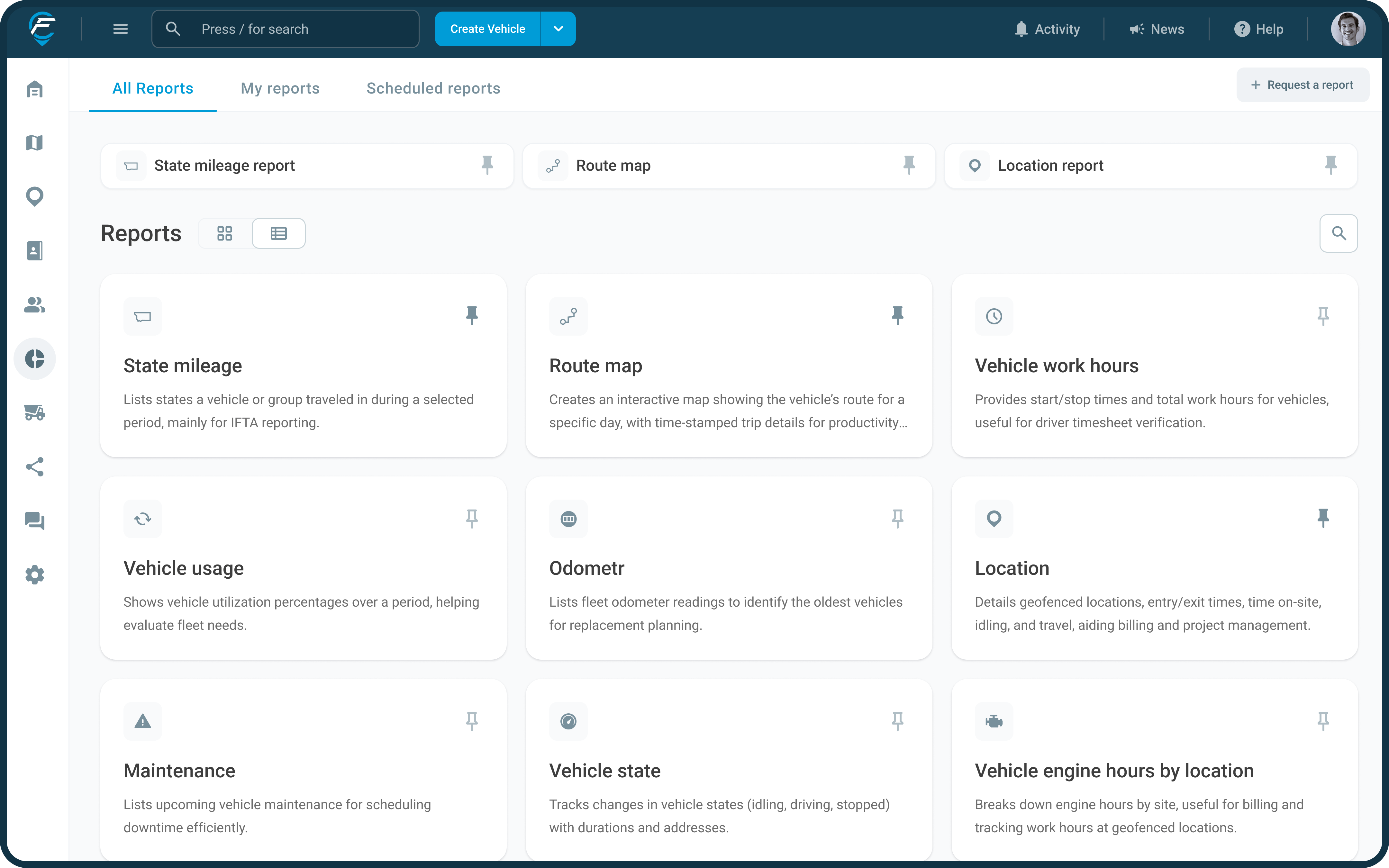The image size is (1389, 868).
Task: Open the share icon in the sidebar
Action: pyautogui.click(x=34, y=467)
